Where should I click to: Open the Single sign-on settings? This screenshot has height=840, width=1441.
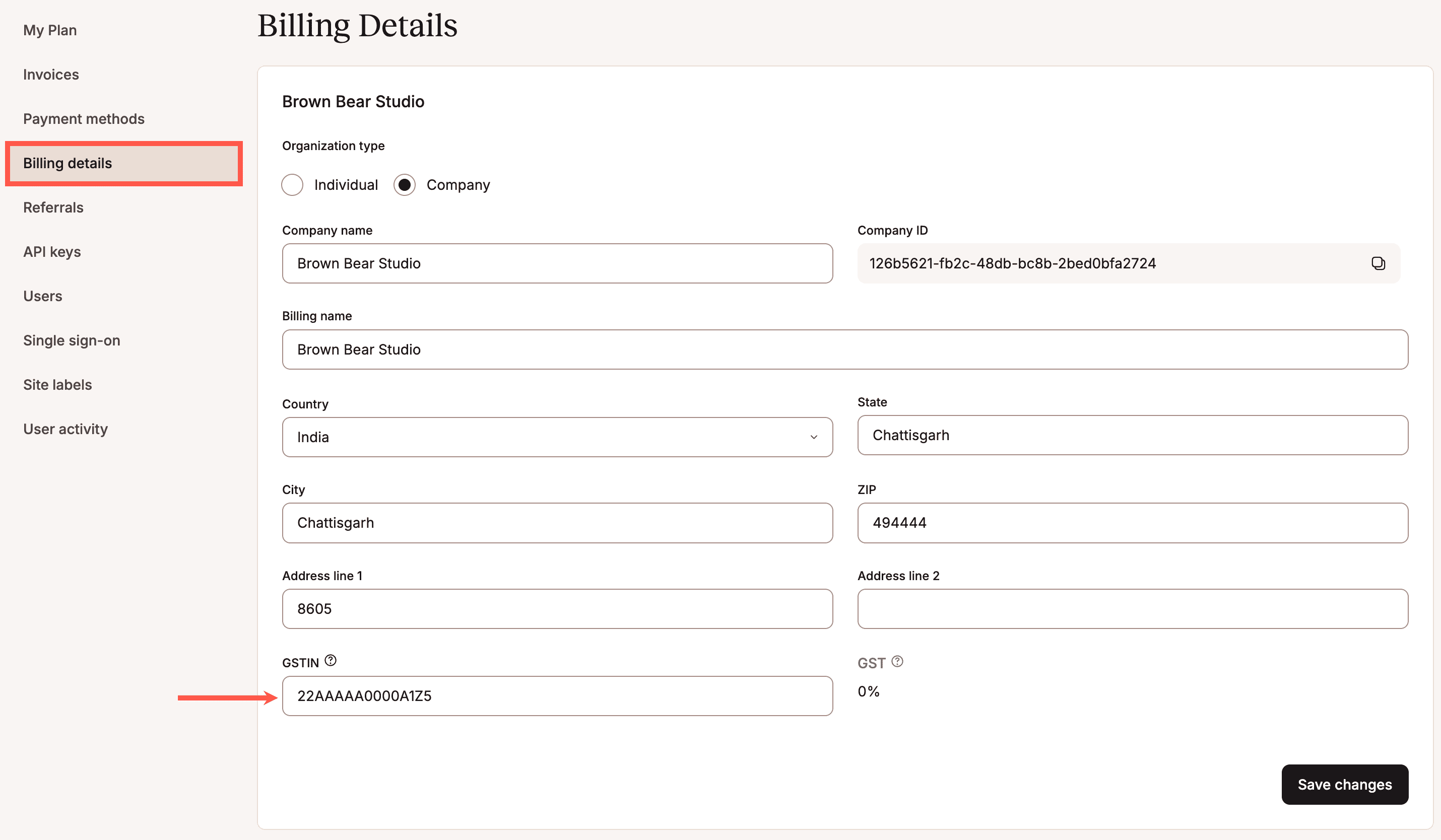[72, 340]
